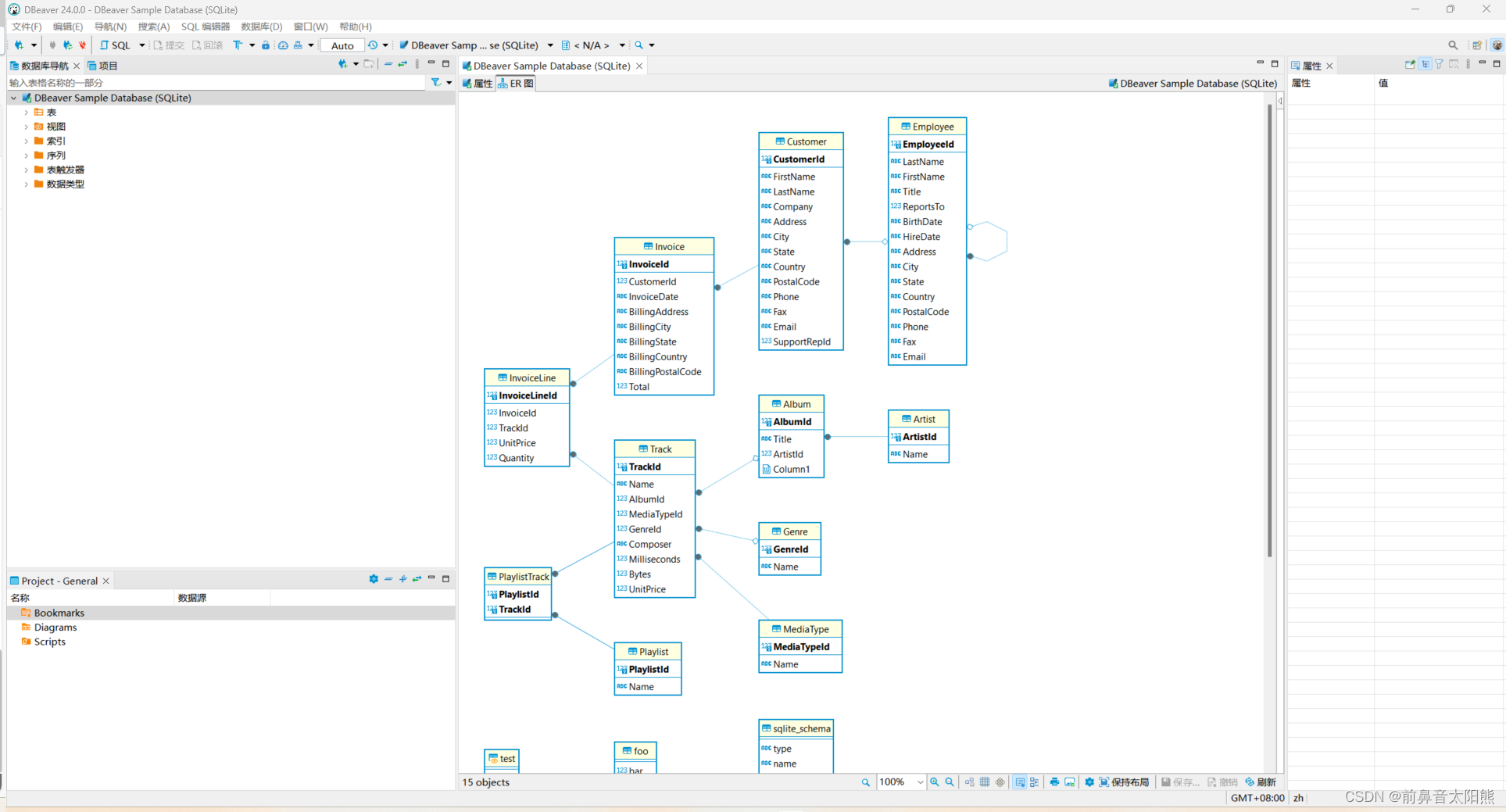Viewport: 1506px width, 812px height.
Task: Click the attribute style icon in ER toolbar
Action: pos(1035,782)
